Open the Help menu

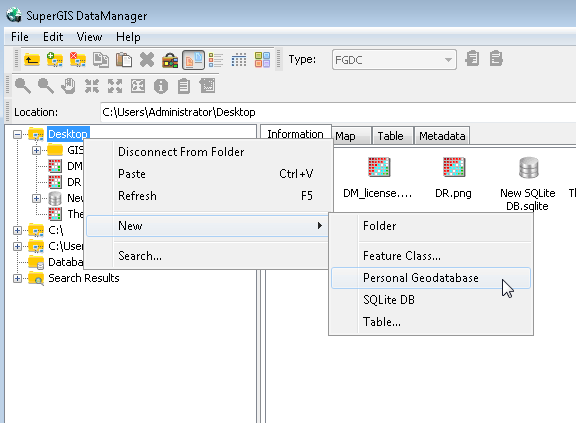pyautogui.click(x=128, y=37)
